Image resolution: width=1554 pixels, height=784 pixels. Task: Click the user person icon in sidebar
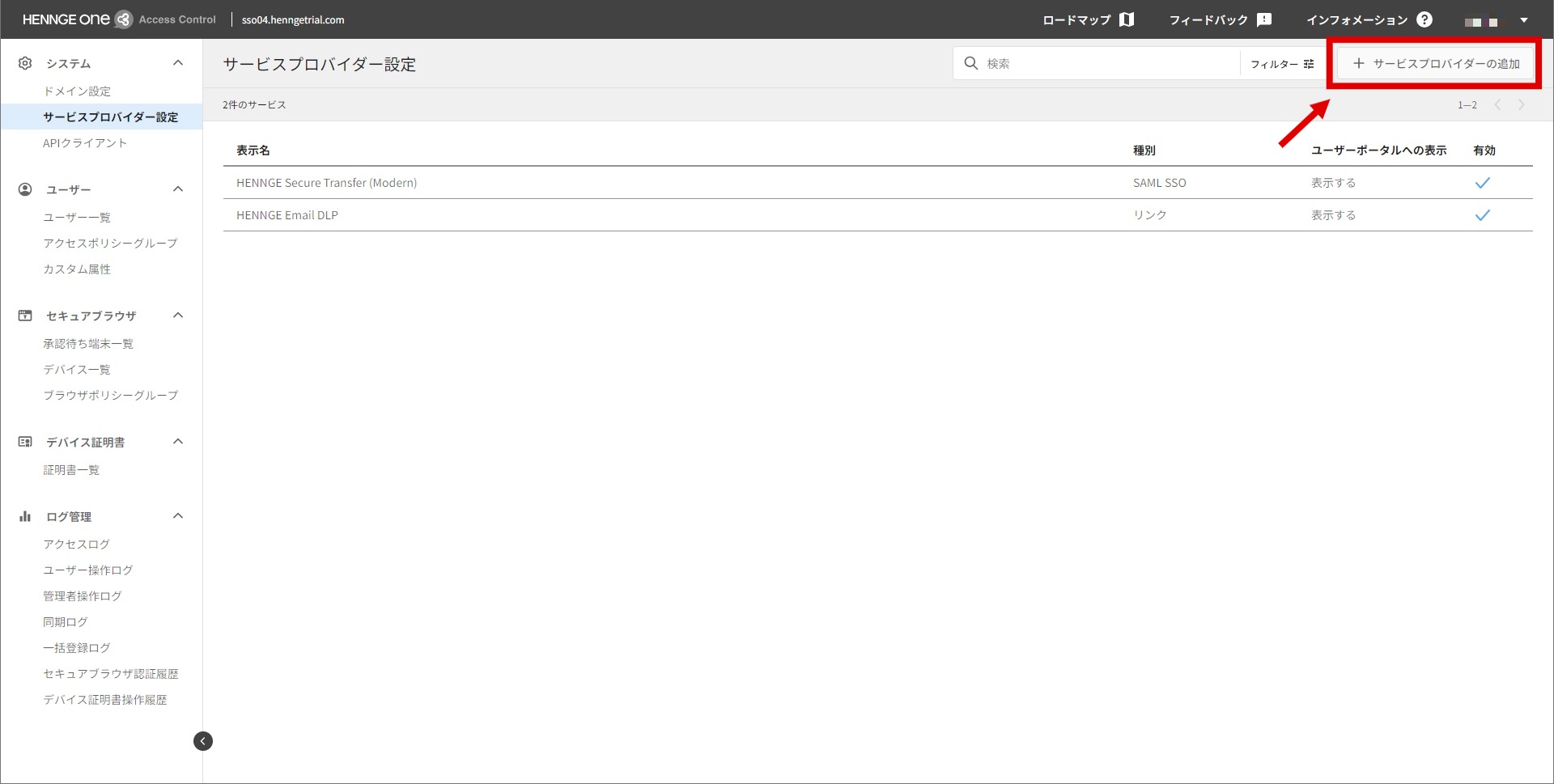coord(25,189)
